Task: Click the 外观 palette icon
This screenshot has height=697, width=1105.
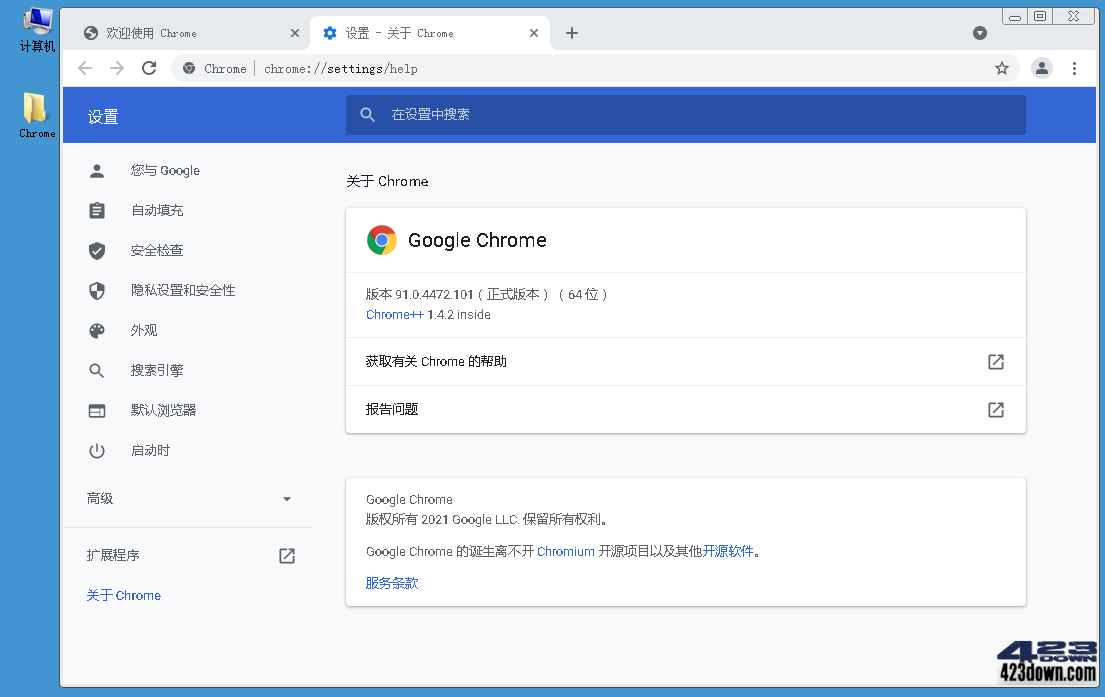Action: click(x=97, y=331)
